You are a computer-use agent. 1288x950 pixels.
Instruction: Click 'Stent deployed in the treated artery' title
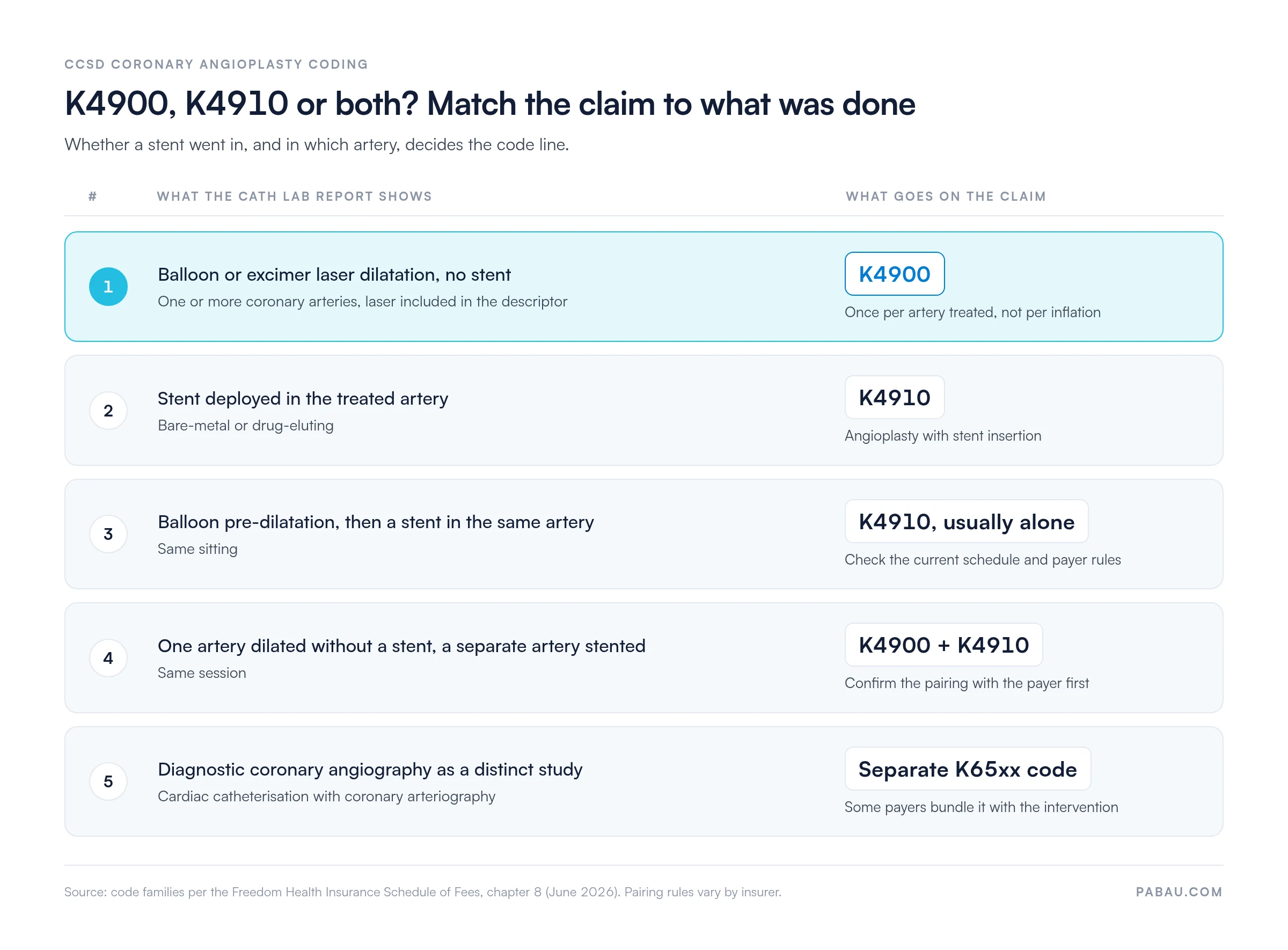(x=303, y=398)
